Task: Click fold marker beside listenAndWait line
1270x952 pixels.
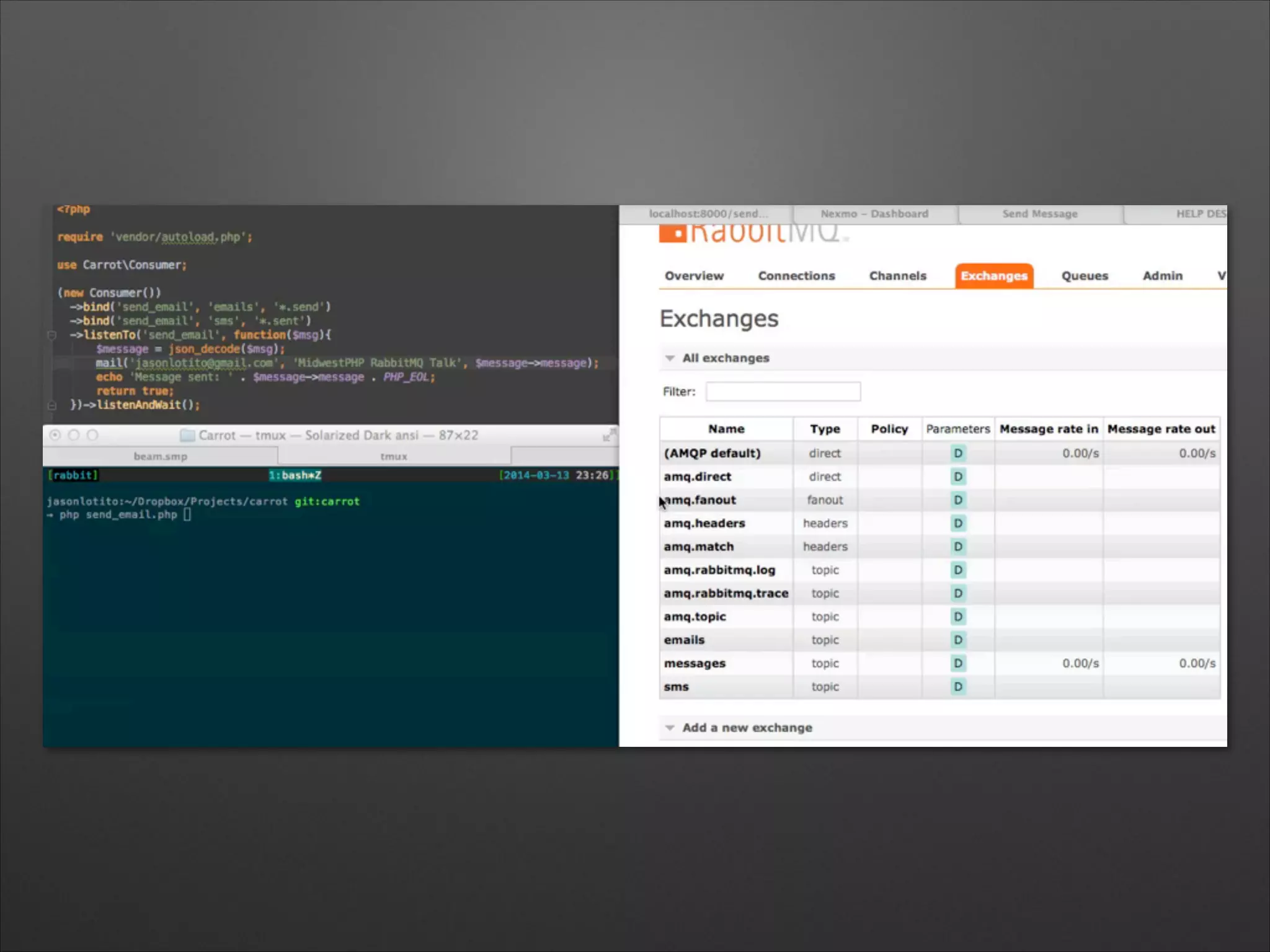Action: 52,405
